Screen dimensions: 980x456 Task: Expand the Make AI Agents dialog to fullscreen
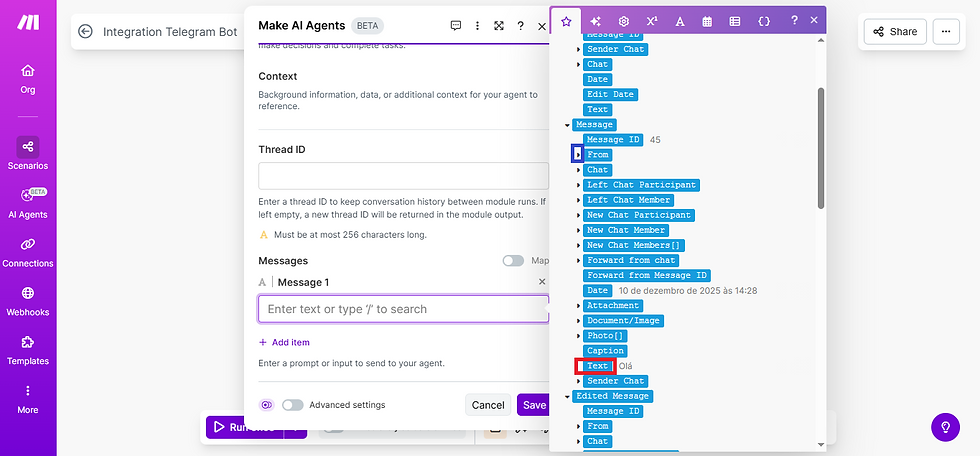point(499,26)
